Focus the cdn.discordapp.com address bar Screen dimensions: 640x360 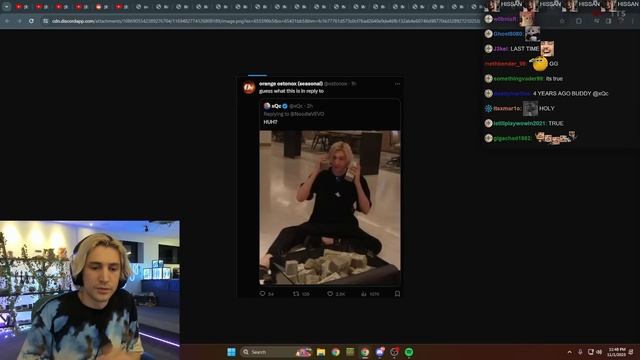coord(265,21)
